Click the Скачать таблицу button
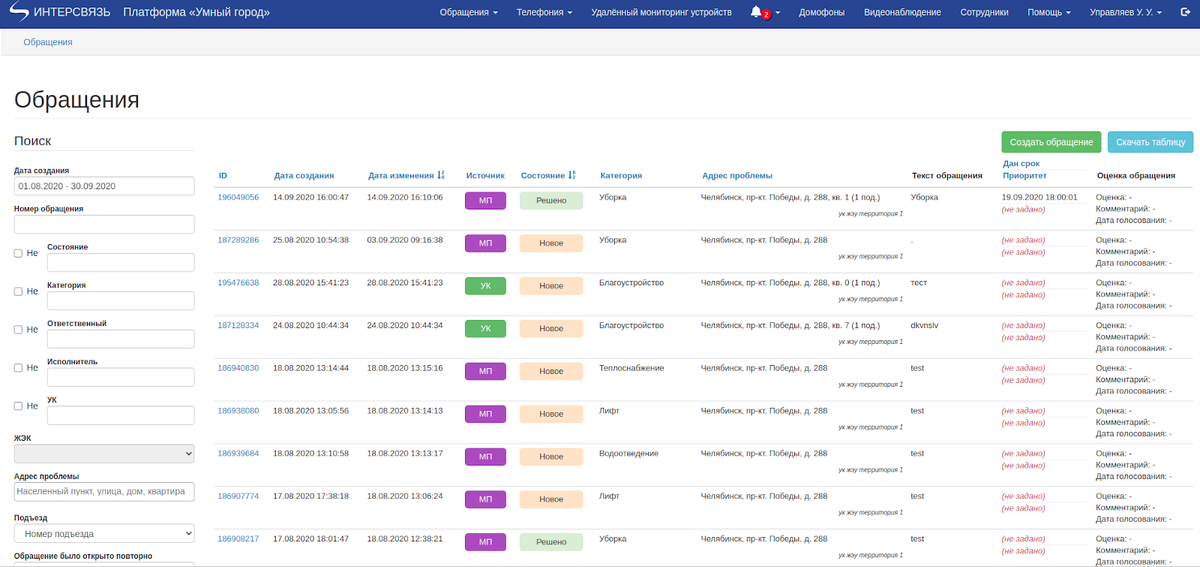 tap(1150, 142)
